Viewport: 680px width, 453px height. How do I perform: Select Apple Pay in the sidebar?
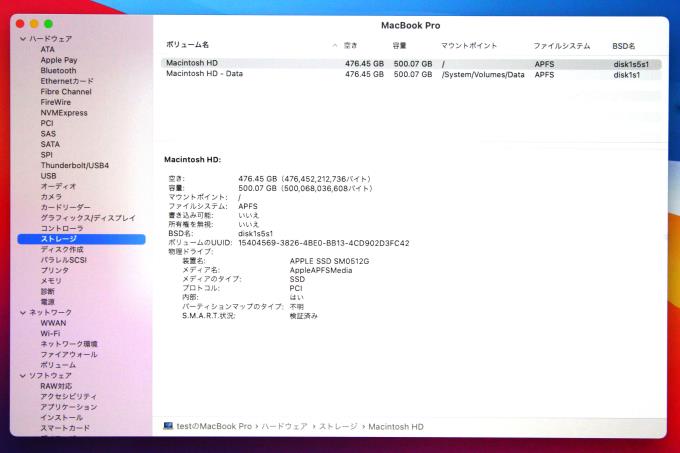pos(59,60)
